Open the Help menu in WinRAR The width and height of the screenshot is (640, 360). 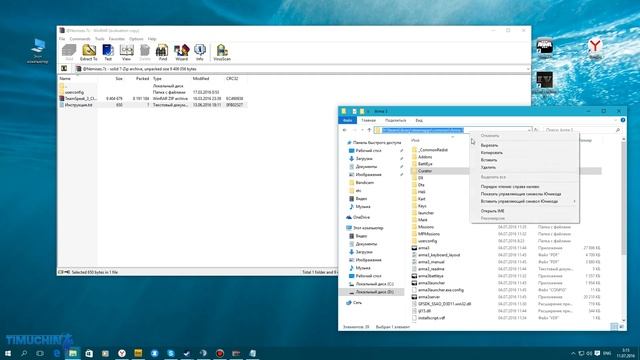(152, 39)
